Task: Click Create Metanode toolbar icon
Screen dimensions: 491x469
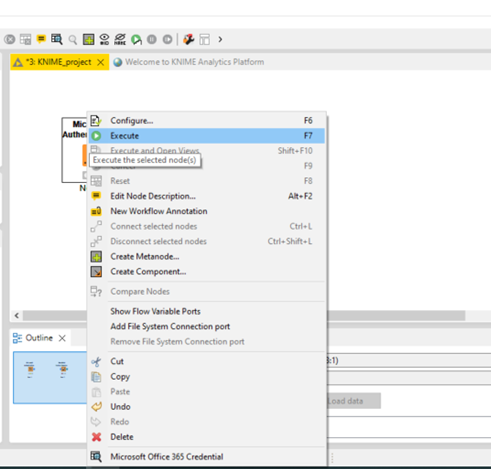Action: 88,40
